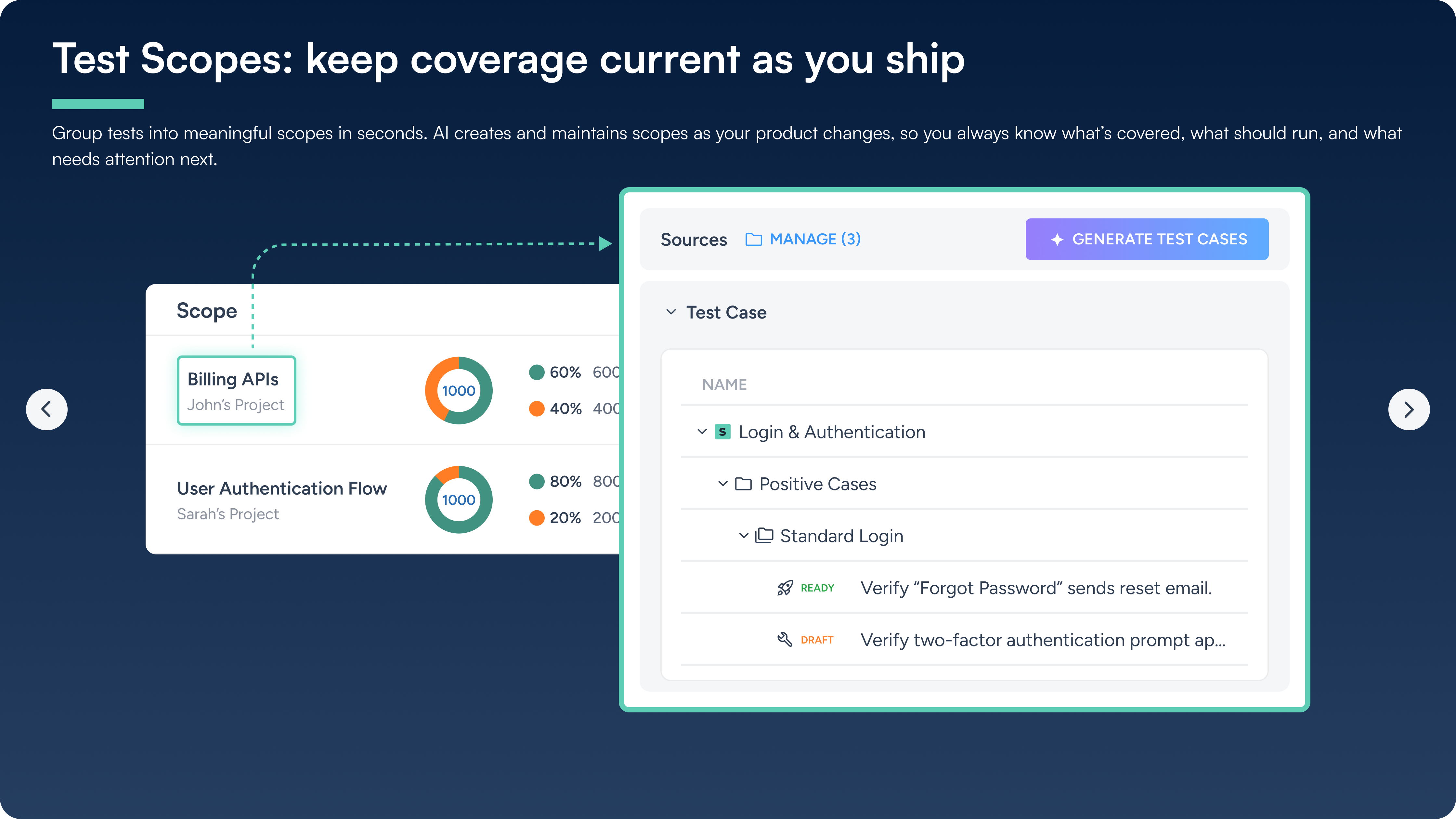Click the folder icon beside Manage

(x=753, y=240)
